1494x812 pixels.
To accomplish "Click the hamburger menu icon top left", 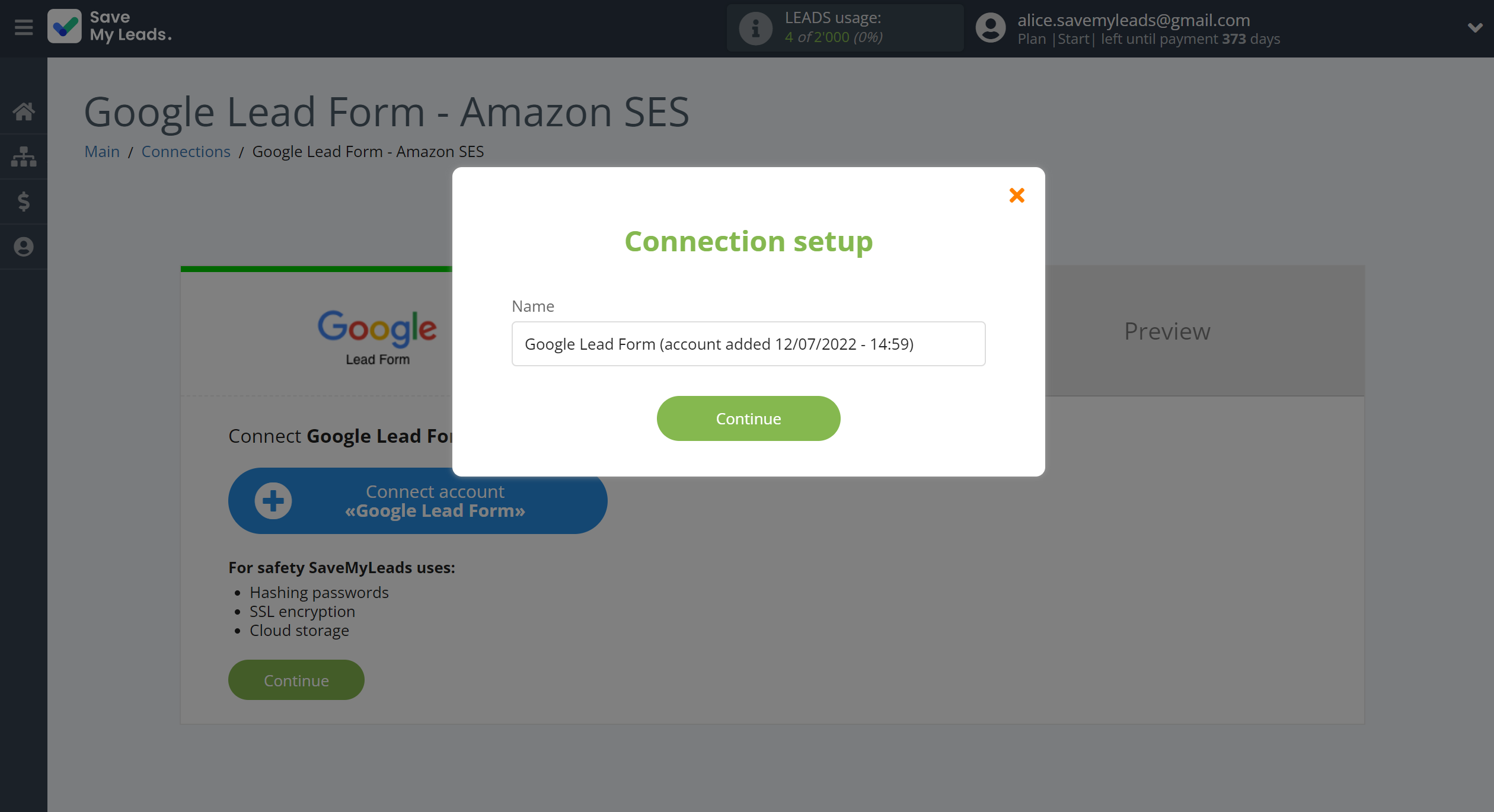I will tap(23, 27).
